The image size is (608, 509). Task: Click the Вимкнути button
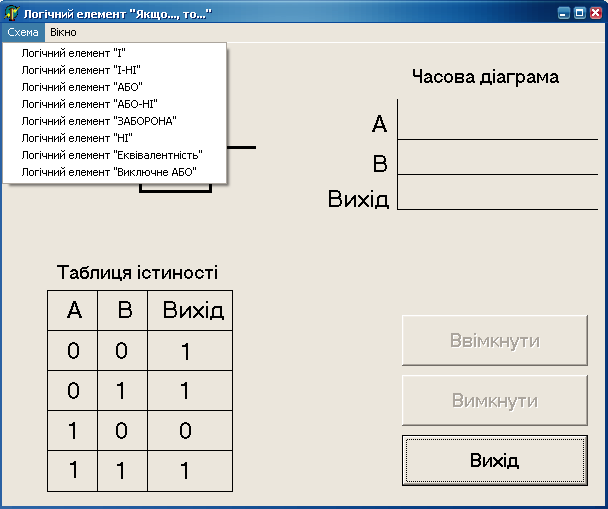[x=495, y=400]
